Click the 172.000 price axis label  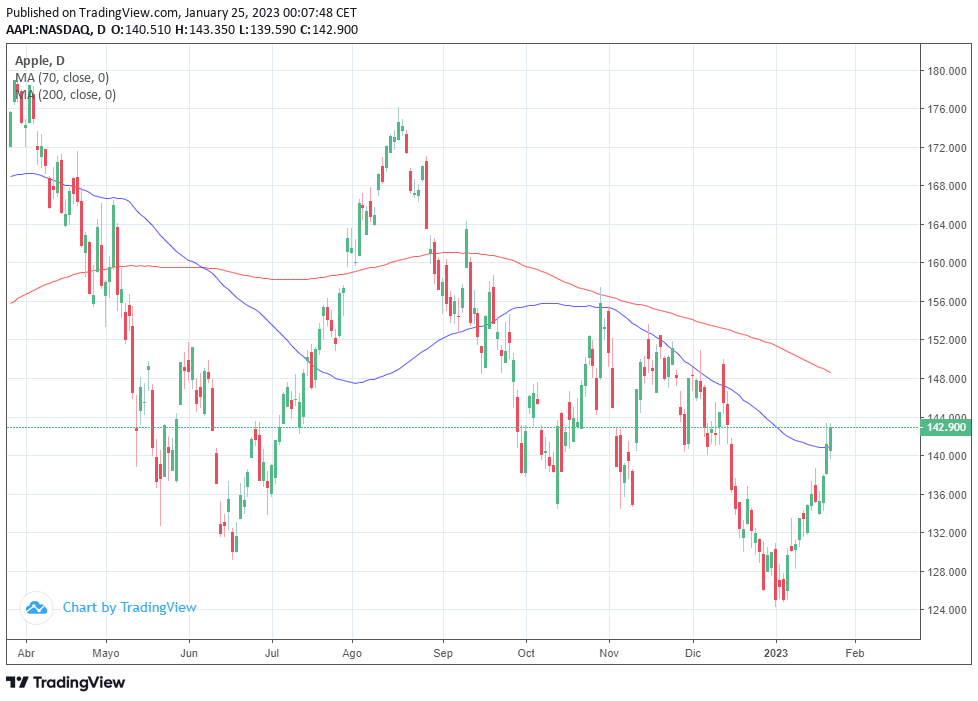click(947, 148)
